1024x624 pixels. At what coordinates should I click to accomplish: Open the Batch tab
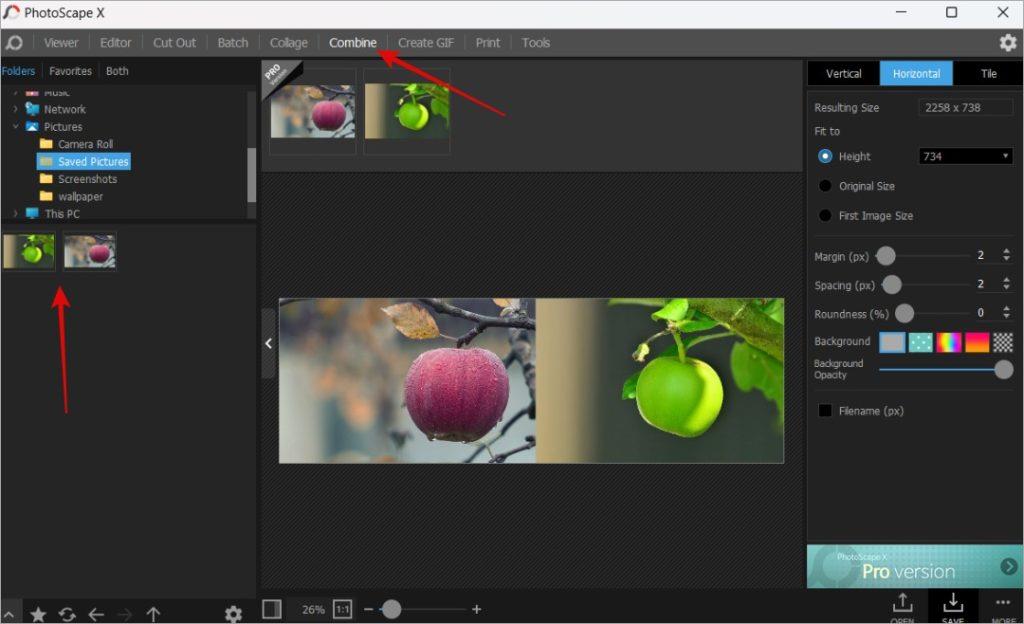233,43
